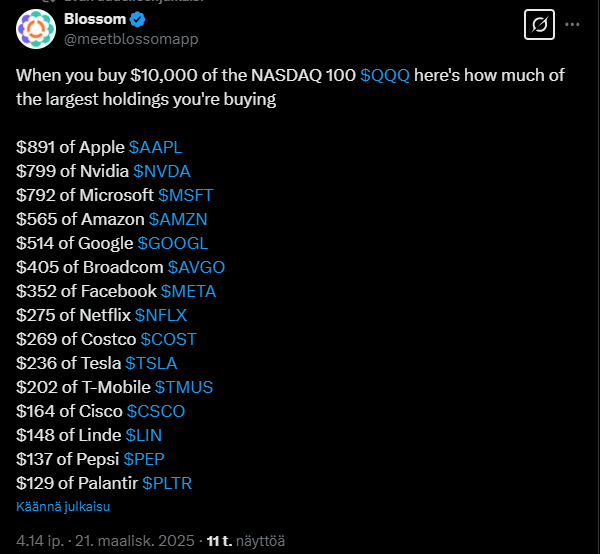Open the $AAPL cashtag
The image size is (600, 554).
click(x=155, y=147)
